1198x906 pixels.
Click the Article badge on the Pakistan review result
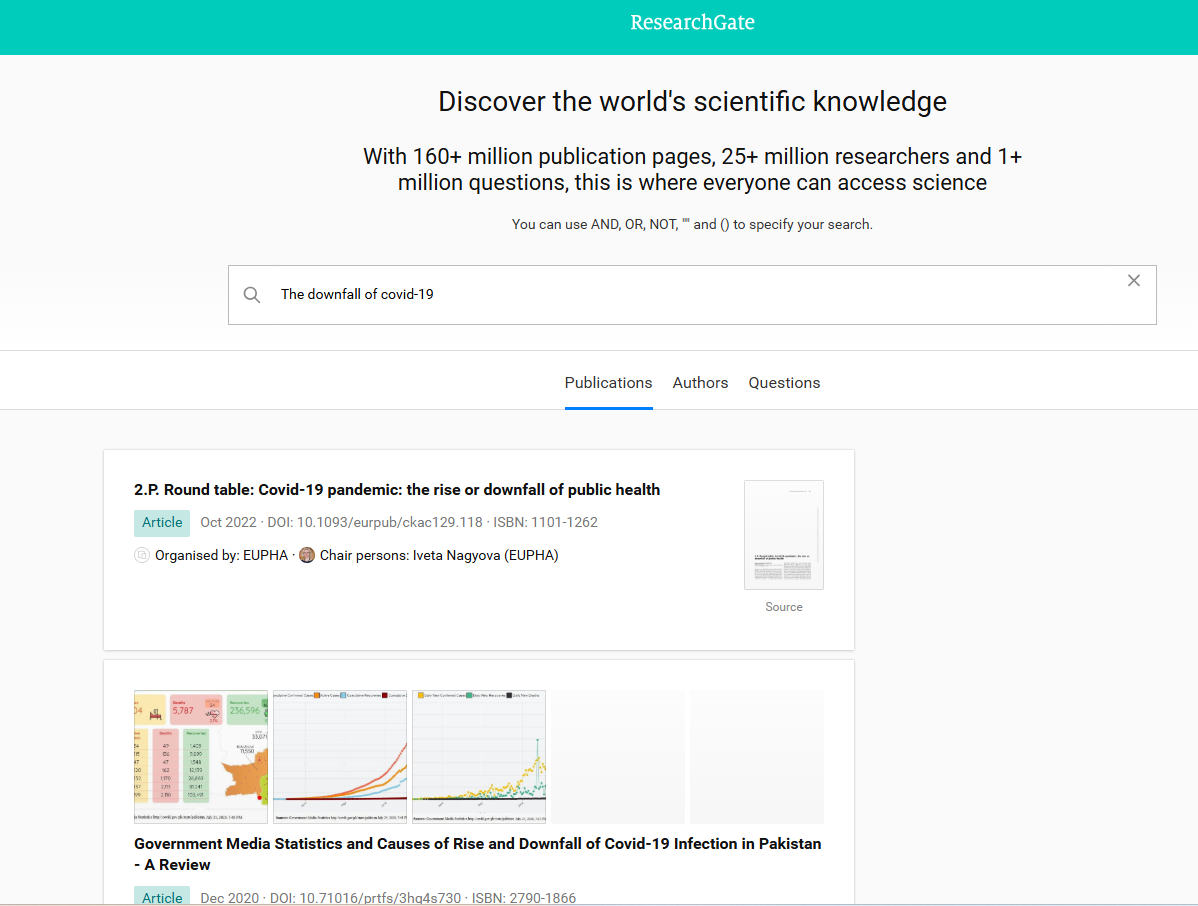pyautogui.click(x=161, y=897)
